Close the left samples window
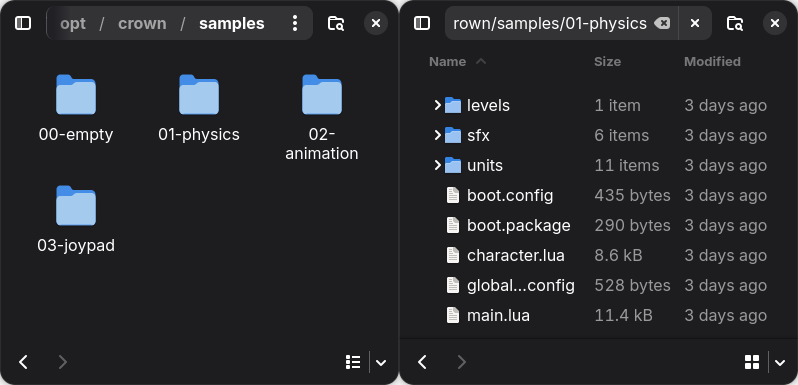The width and height of the screenshot is (798, 385). pos(376,23)
